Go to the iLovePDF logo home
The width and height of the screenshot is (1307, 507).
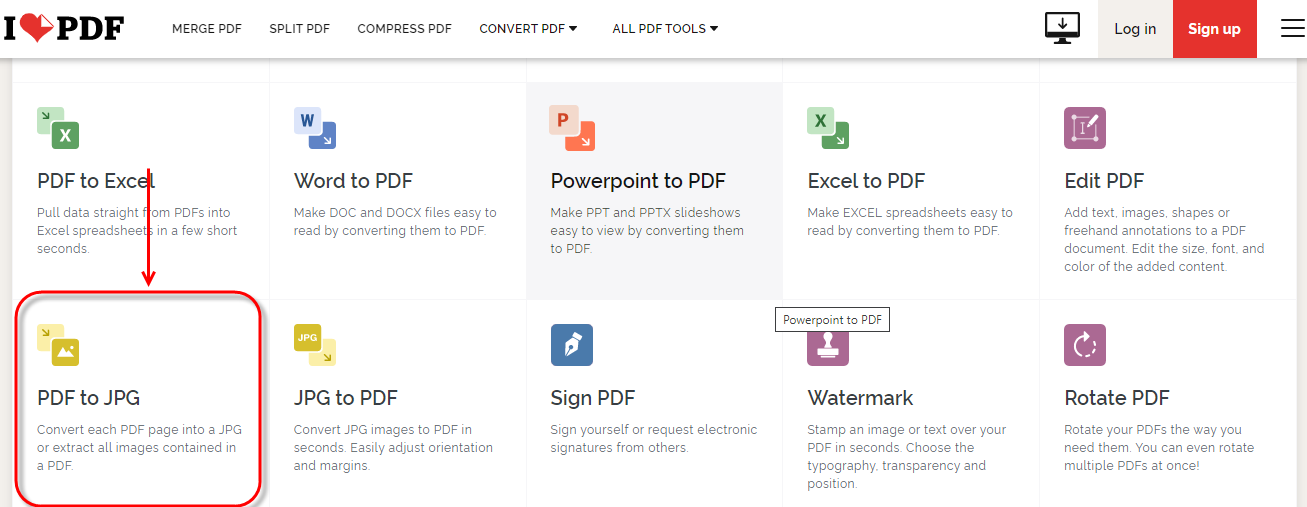pos(63,28)
